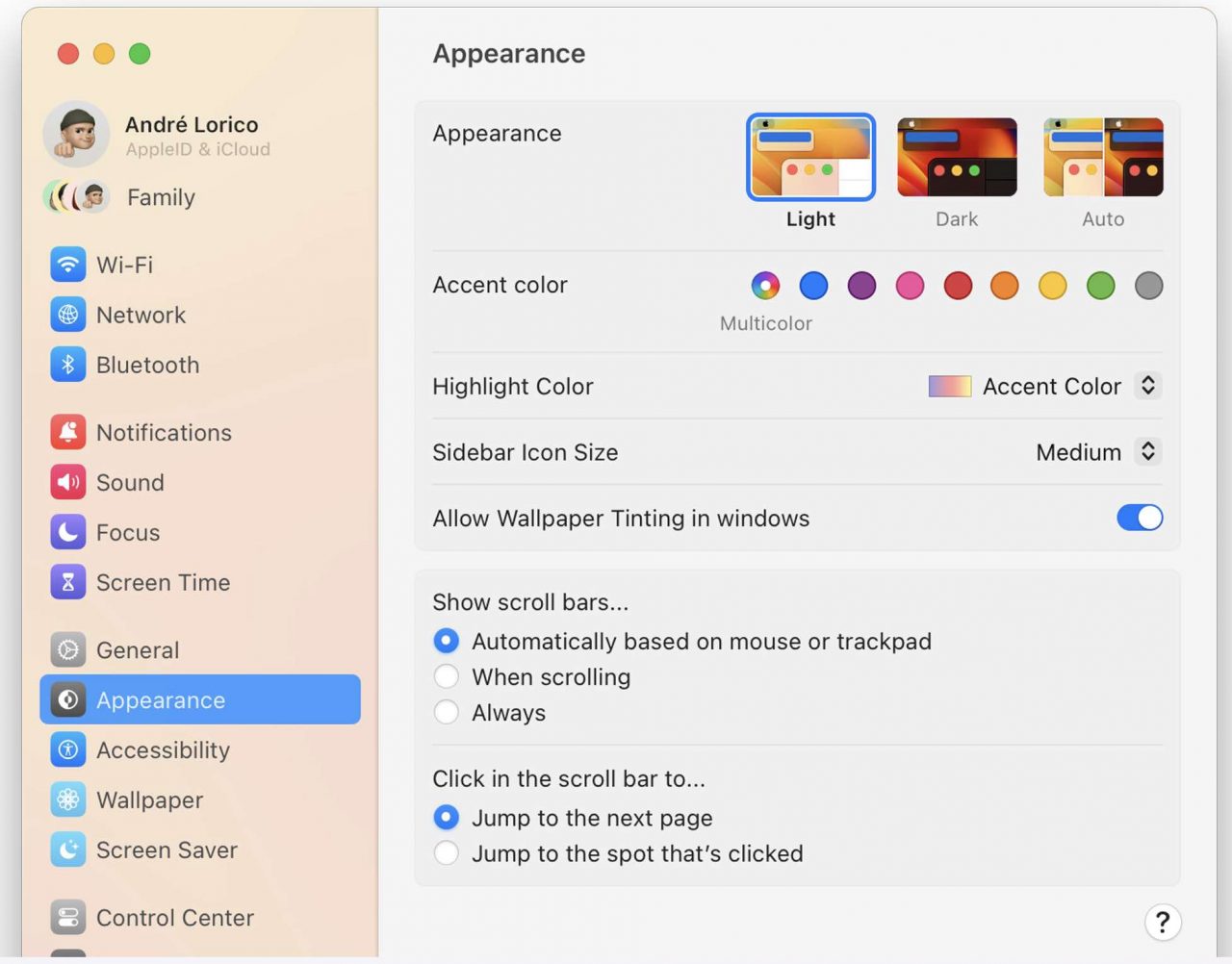Open Bluetooth icon in sidebar
The image size is (1232, 964).
coord(68,365)
